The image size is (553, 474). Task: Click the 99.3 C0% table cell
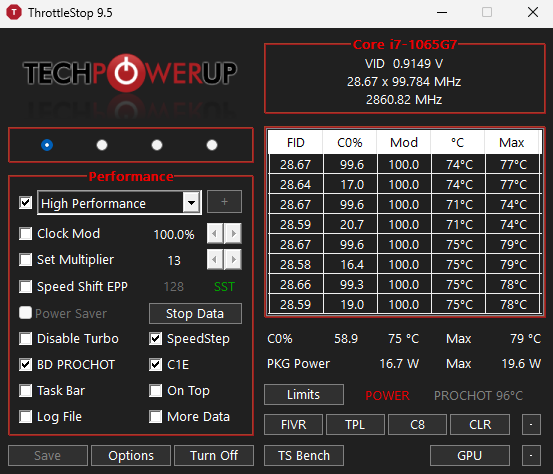(351, 285)
